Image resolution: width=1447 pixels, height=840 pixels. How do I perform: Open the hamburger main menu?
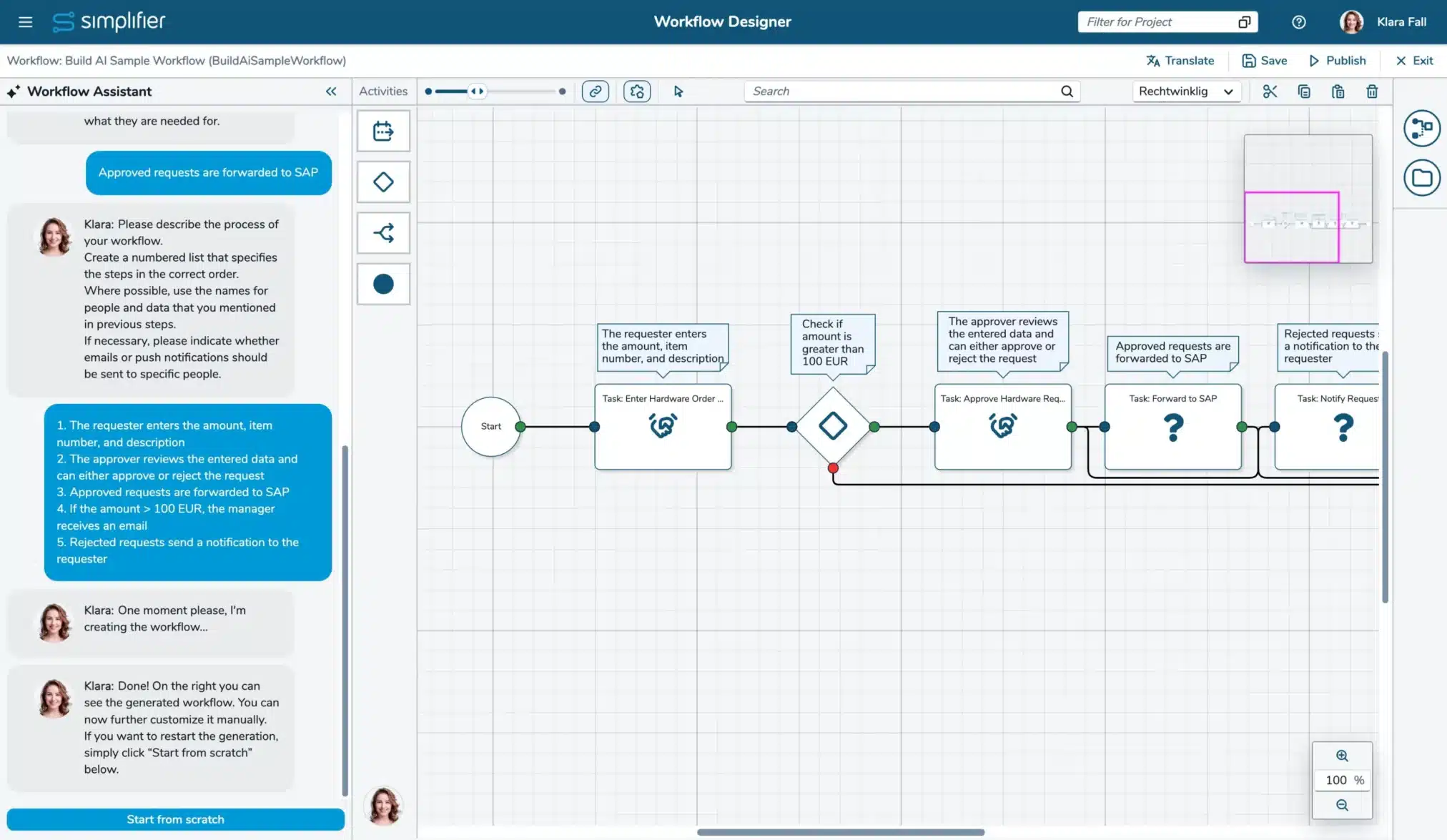pyautogui.click(x=26, y=22)
